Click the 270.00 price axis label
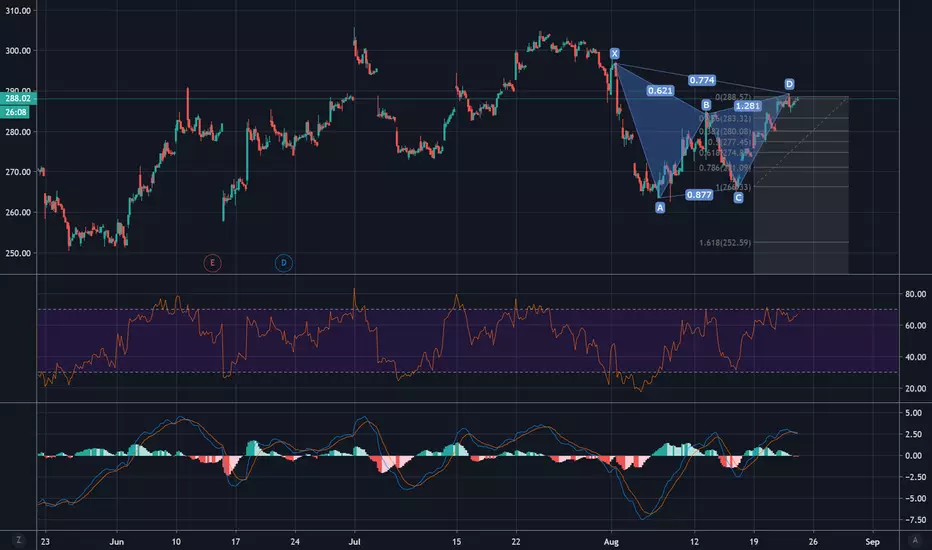This screenshot has height=550, width=932. click(x=18, y=172)
